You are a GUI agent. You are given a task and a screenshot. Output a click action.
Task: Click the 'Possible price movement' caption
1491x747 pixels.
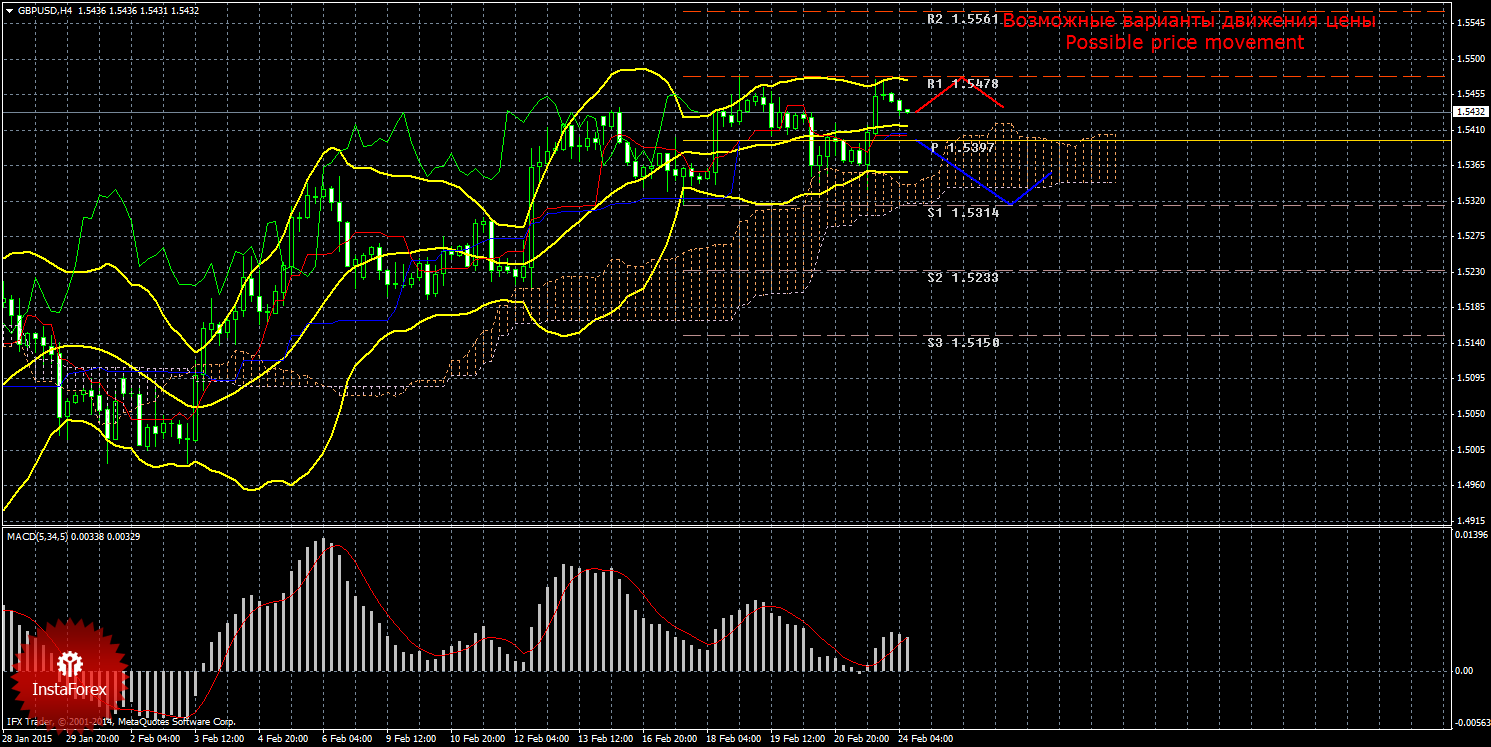[1184, 42]
